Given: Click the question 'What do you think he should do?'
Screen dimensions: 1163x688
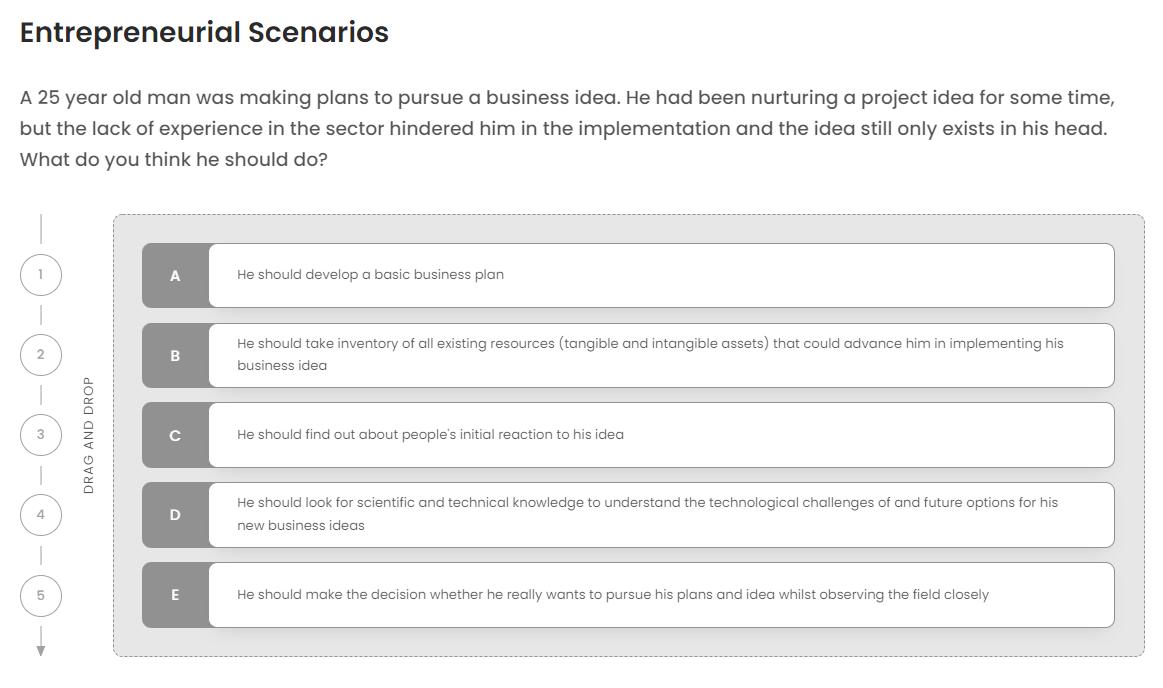Looking at the screenshot, I should tap(174, 160).
